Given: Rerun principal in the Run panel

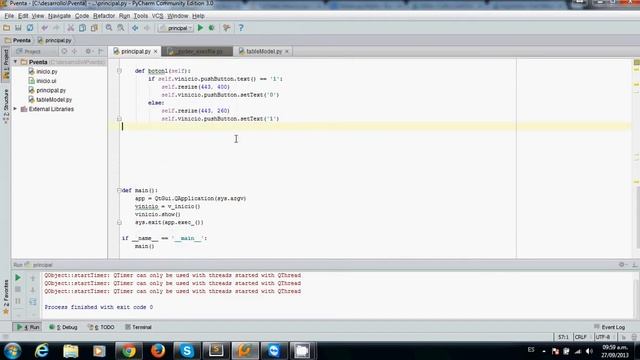Looking at the screenshot, I should click(x=18, y=278).
